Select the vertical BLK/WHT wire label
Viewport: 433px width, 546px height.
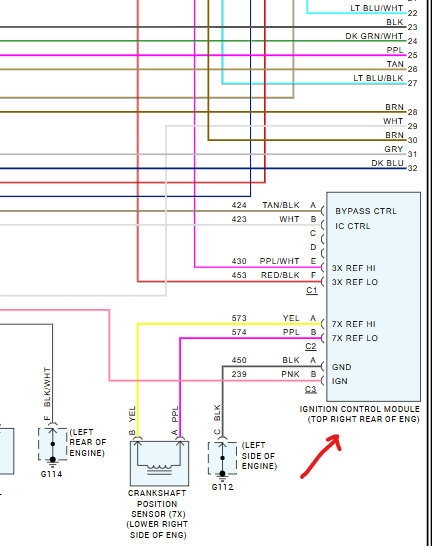point(47,387)
